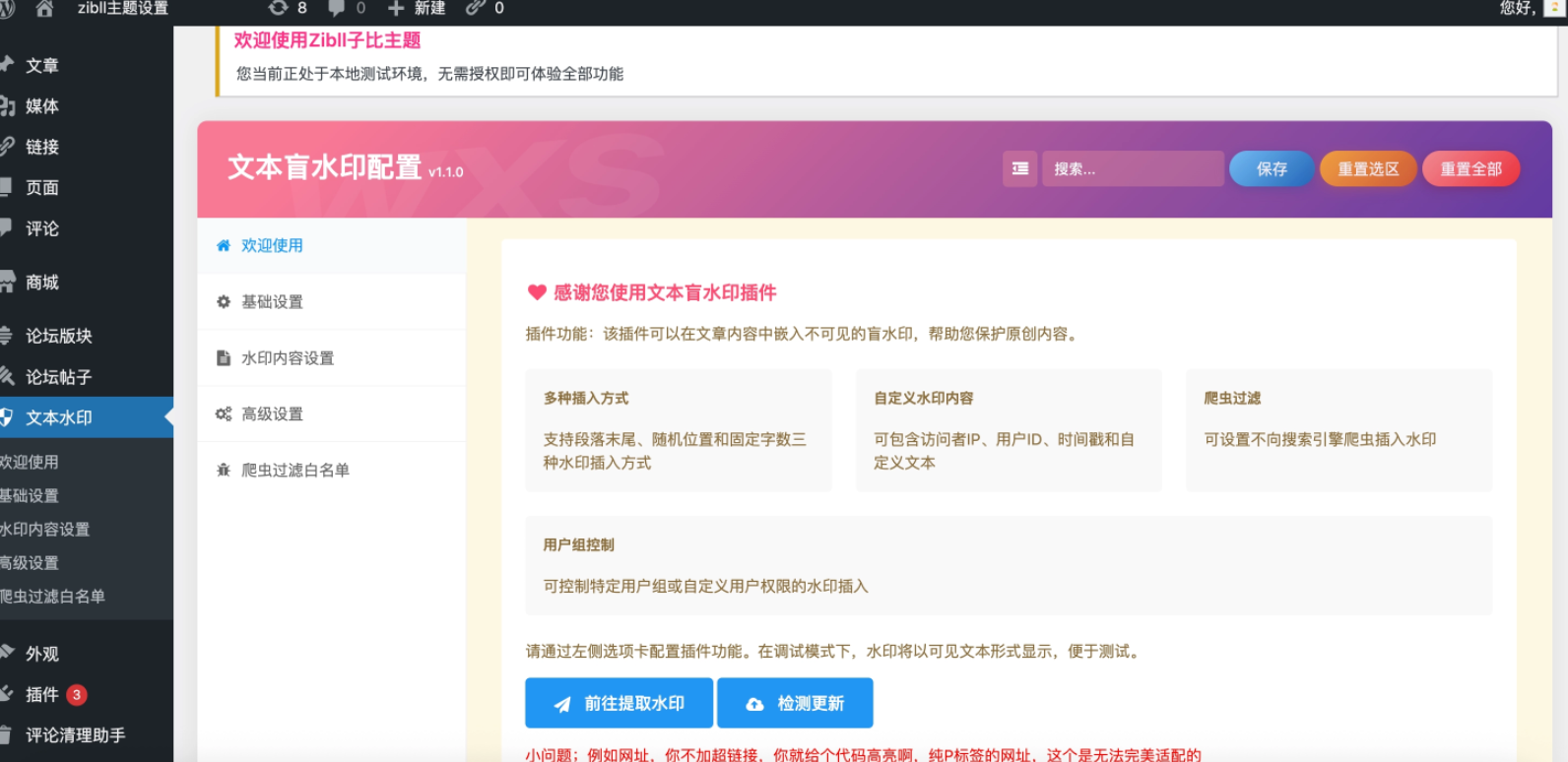Click the updates refresh icon
Image resolution: width=1568 pixels, height=762 pixels.
[279, 8]
